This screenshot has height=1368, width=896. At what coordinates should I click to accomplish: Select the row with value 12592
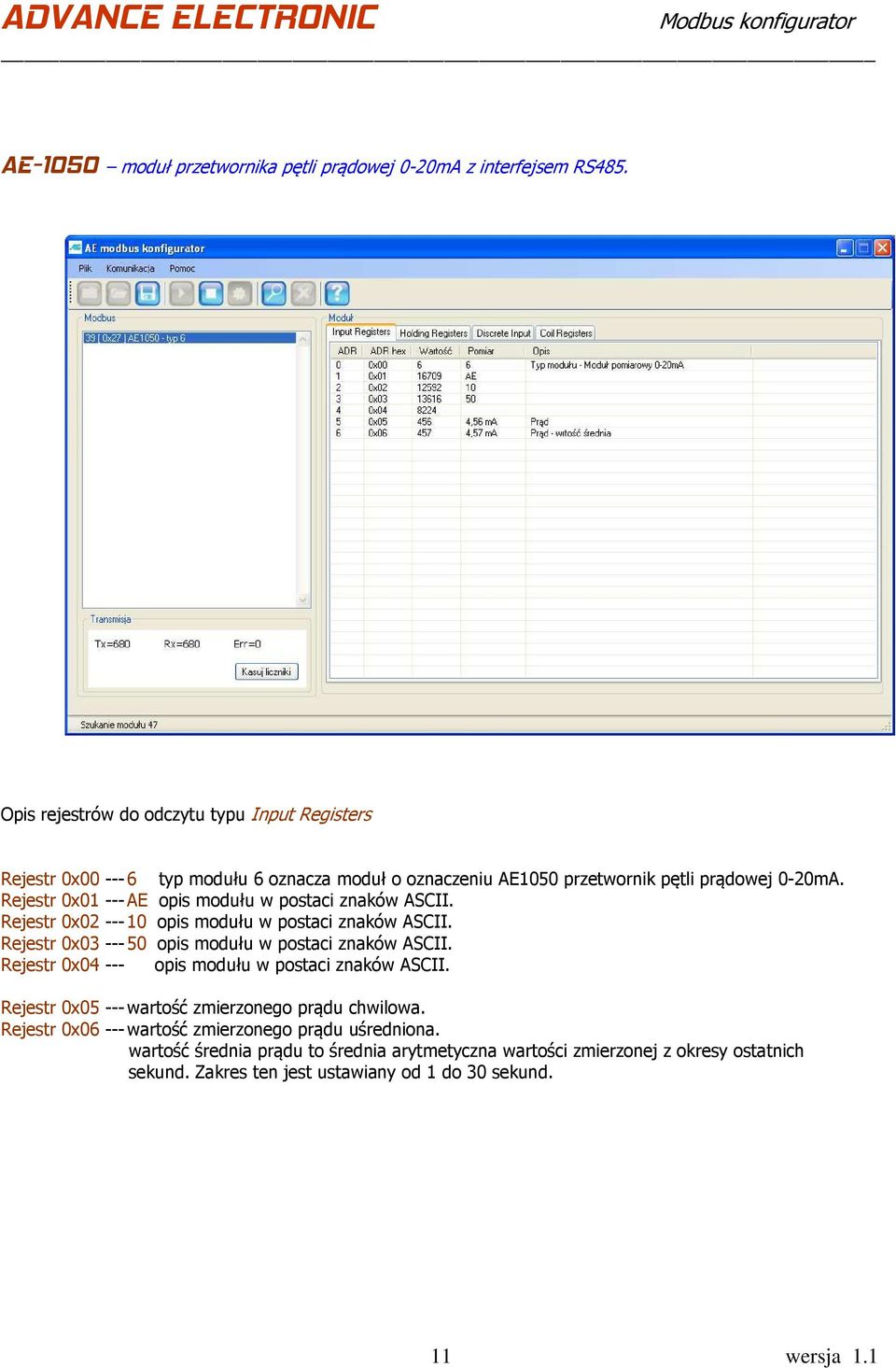[x=604, y=388]
